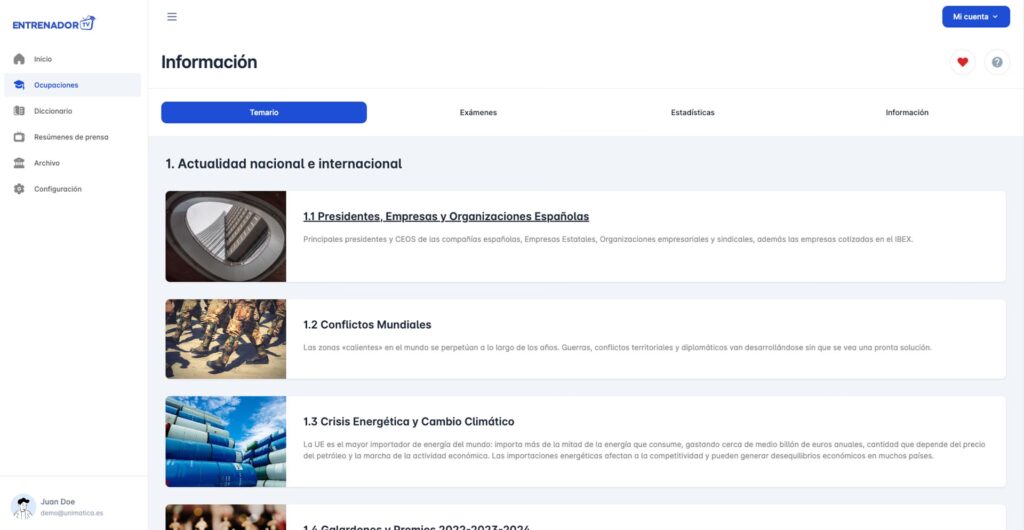Click Juan Doe's profile avatar
The width and height of the screenshot is (1024, 530).
click(23, 506)
